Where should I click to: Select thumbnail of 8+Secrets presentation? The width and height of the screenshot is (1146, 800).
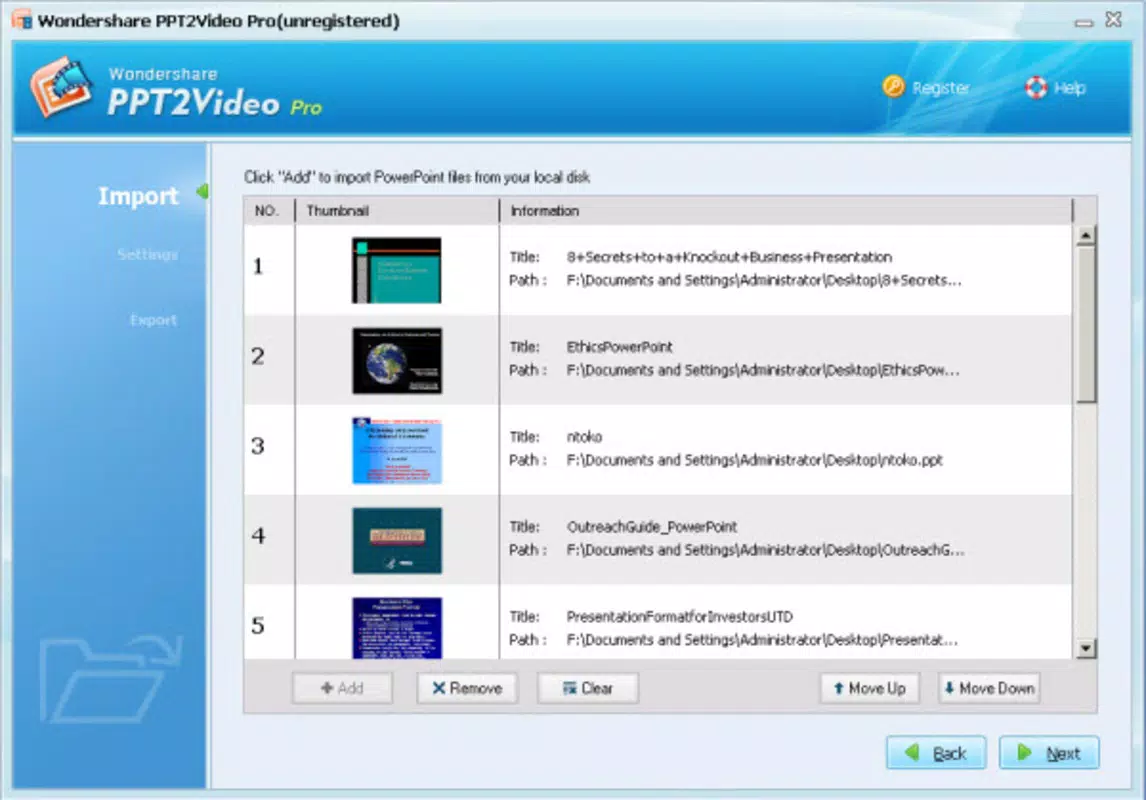(397, 270)
